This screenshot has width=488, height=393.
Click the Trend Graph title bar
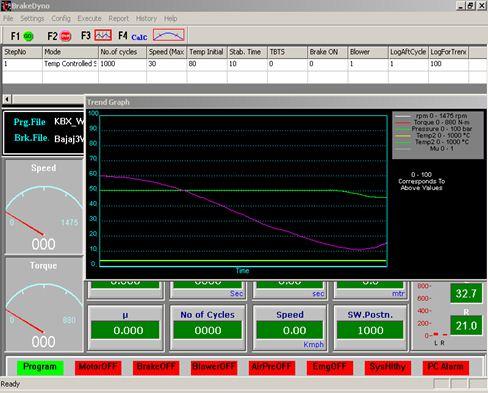(x=286, y=102)
